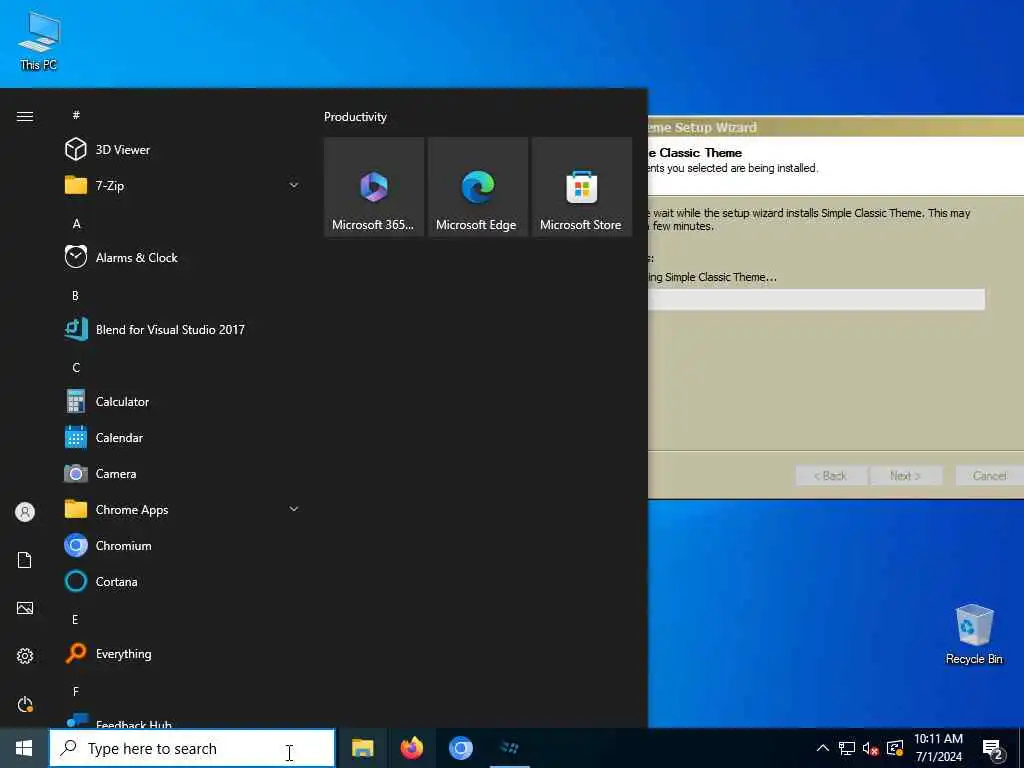Image resolution: width=1024 pixels, height=768 pixels.
Task: Click the B letter header in app list
Action: [76, 295]
